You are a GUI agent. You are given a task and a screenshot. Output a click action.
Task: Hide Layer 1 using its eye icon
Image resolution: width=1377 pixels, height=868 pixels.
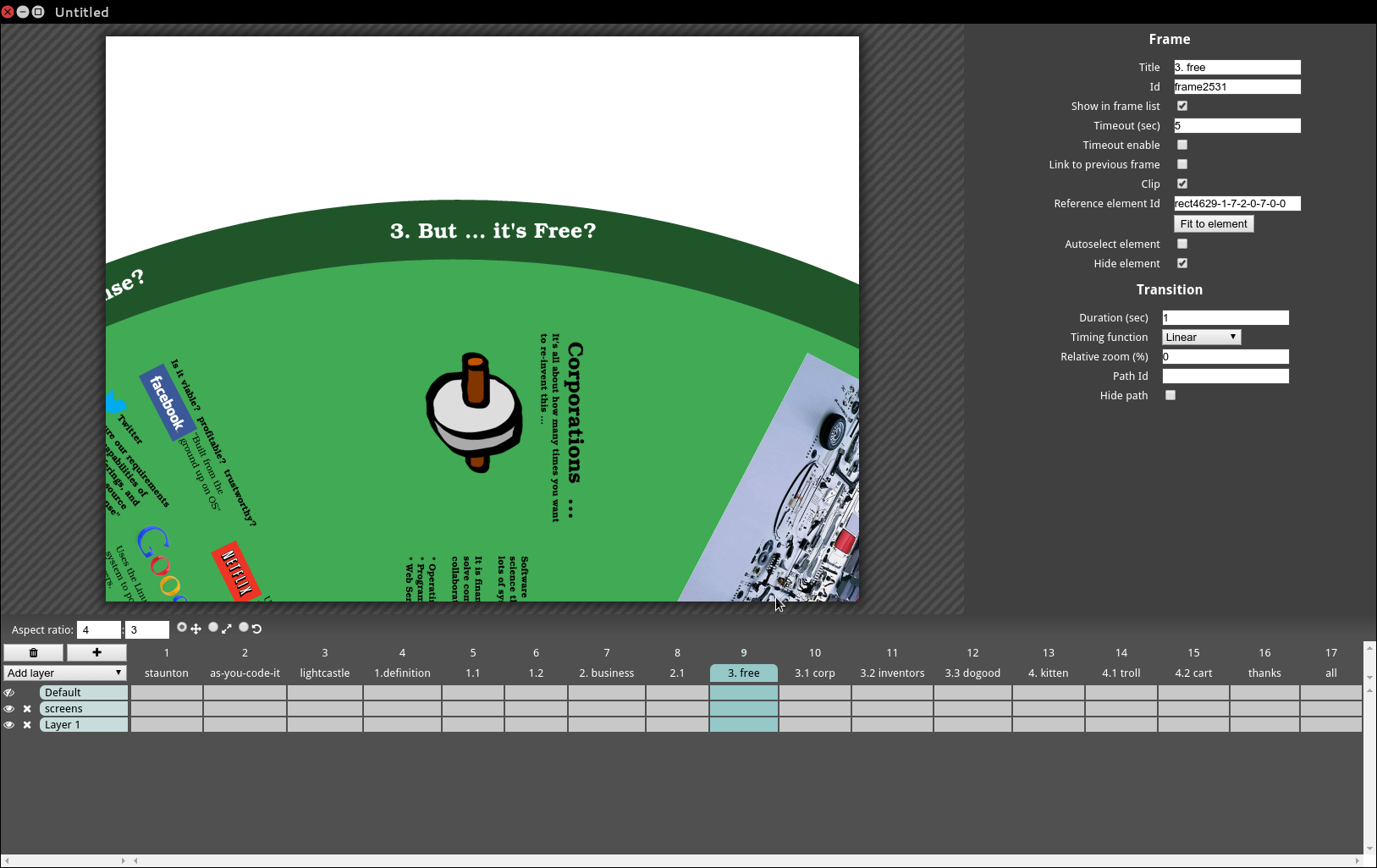(x=9, y=725)
